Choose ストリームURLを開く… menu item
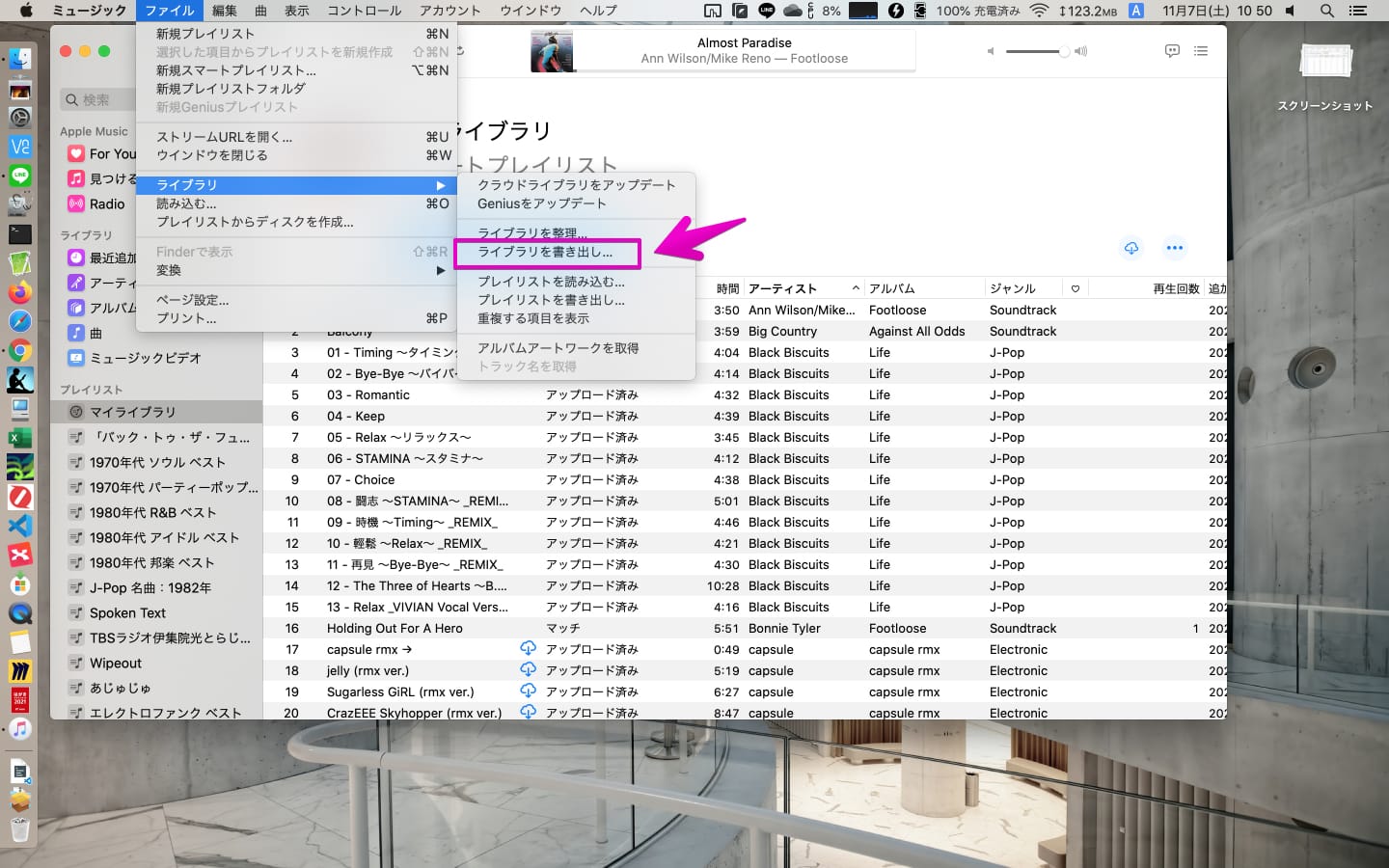 tap(296, 136)
